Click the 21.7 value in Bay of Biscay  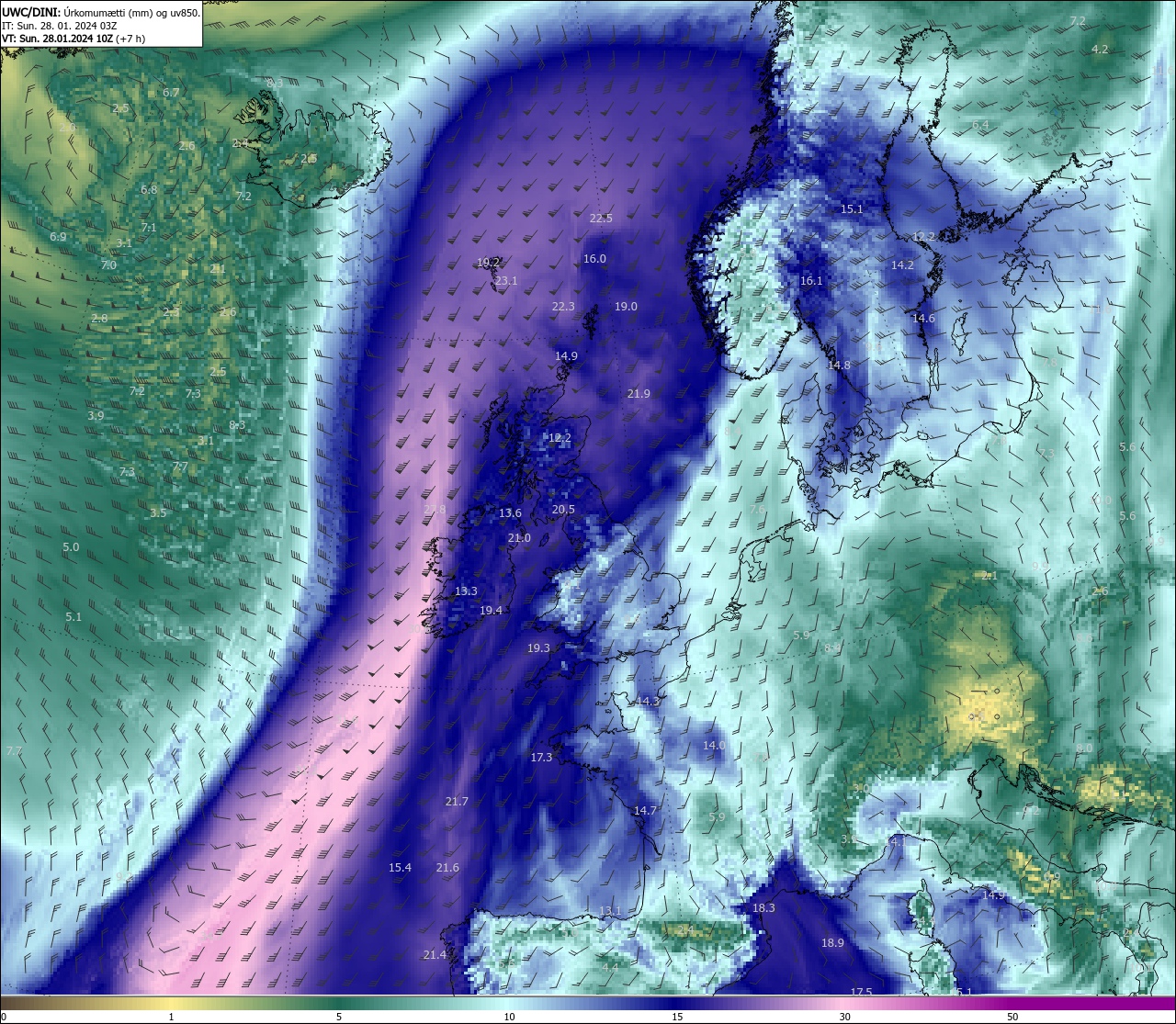tap(457, 802)
